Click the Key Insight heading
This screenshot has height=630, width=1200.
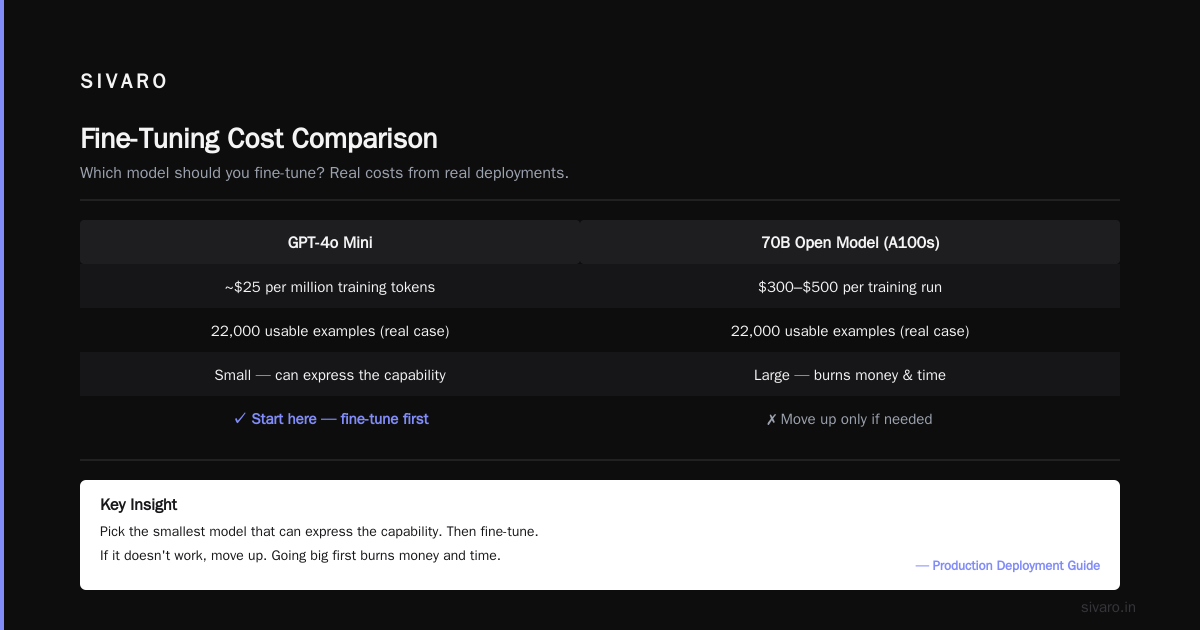pos(139,505)
